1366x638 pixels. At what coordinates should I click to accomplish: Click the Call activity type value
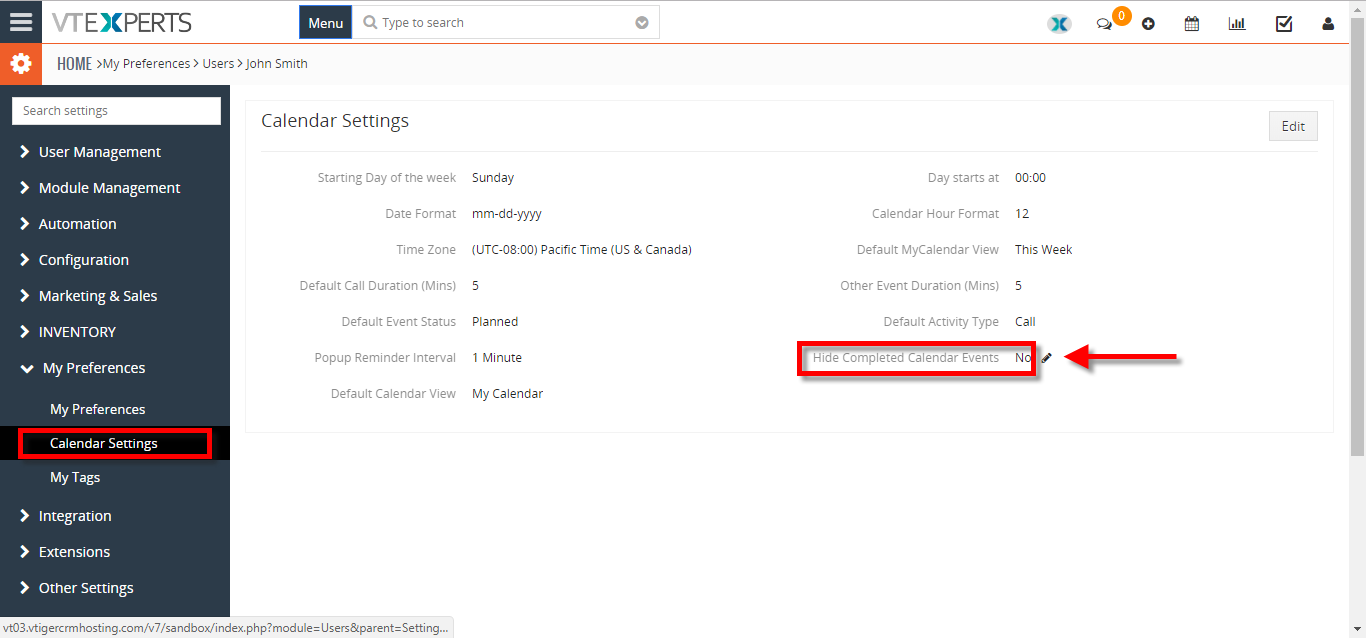pyautogui.click(x=1025, y=322)
